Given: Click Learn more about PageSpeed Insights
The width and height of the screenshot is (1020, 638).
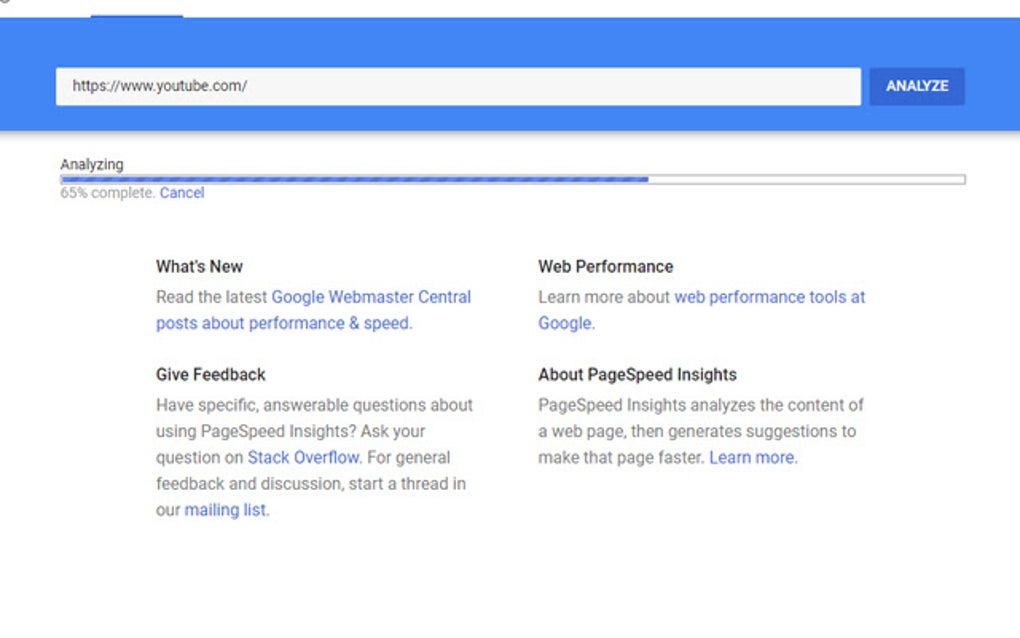Looking at the screenshot, I should (x=751, y=457).
